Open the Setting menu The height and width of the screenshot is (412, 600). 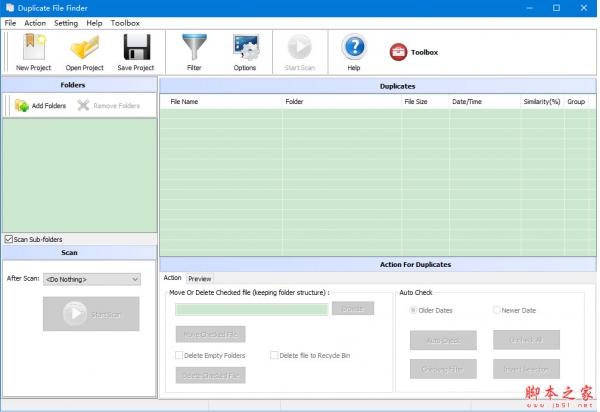click(x=66, y=23)
